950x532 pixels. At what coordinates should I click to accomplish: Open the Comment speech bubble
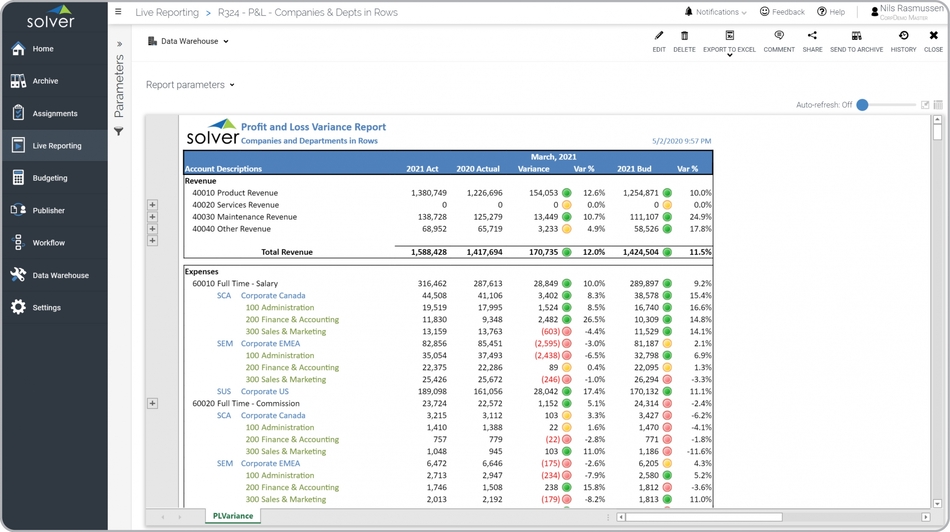pos(779,36)
